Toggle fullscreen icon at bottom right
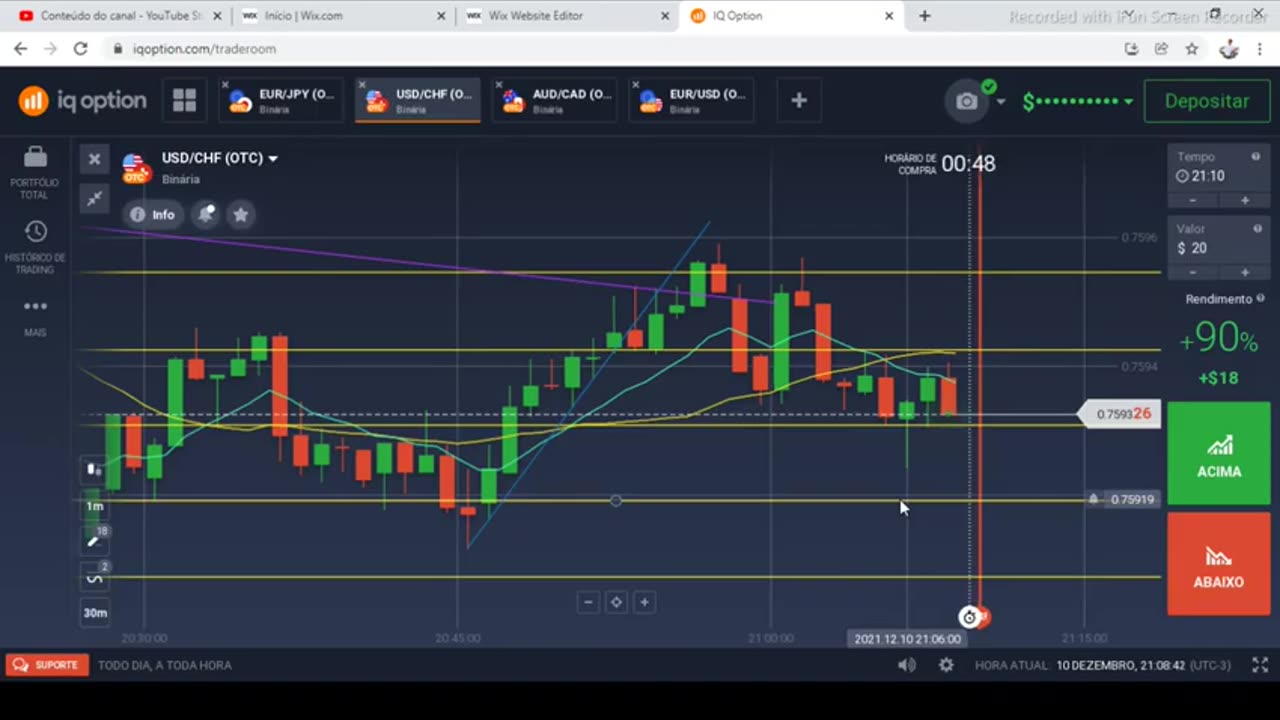Image resolution: width=1280 pixels, height=720 pixels. click(x=1260, y=665)
